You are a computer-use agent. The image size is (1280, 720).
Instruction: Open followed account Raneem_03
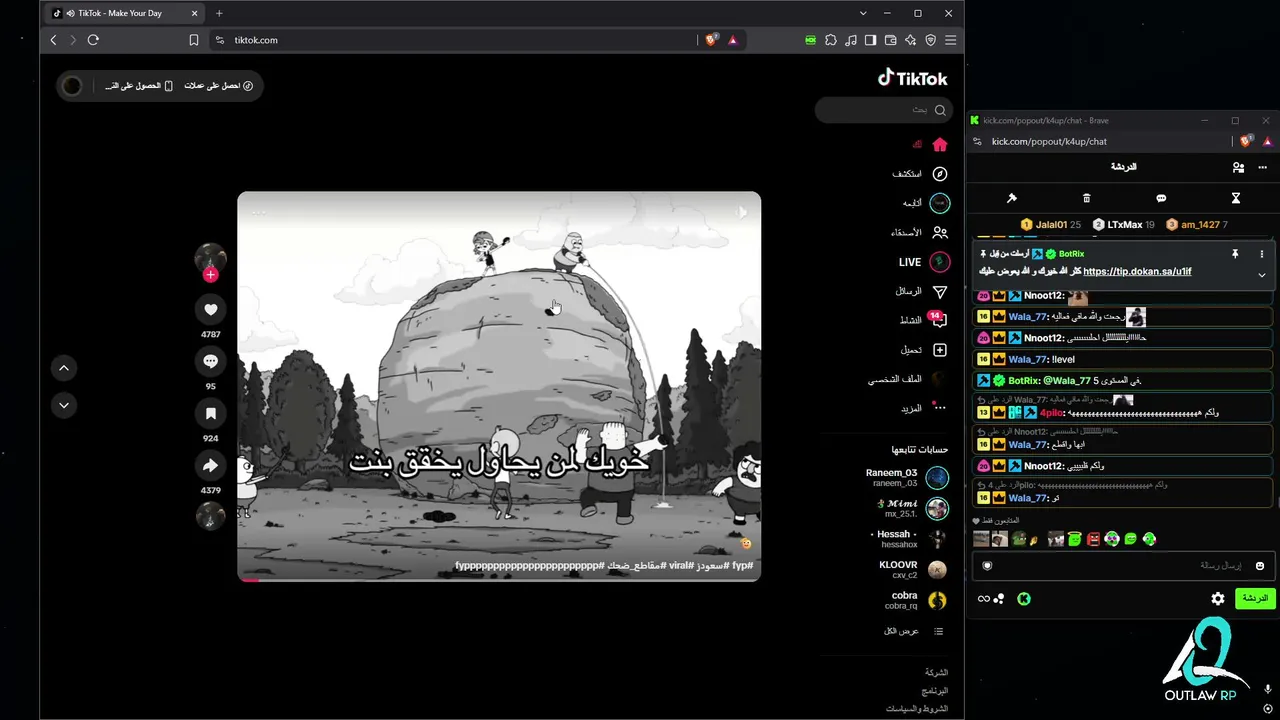(x=907, y=477)
